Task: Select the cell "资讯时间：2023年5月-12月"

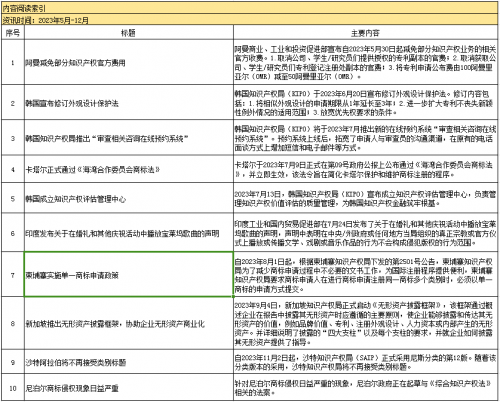Action: (250, 20)
